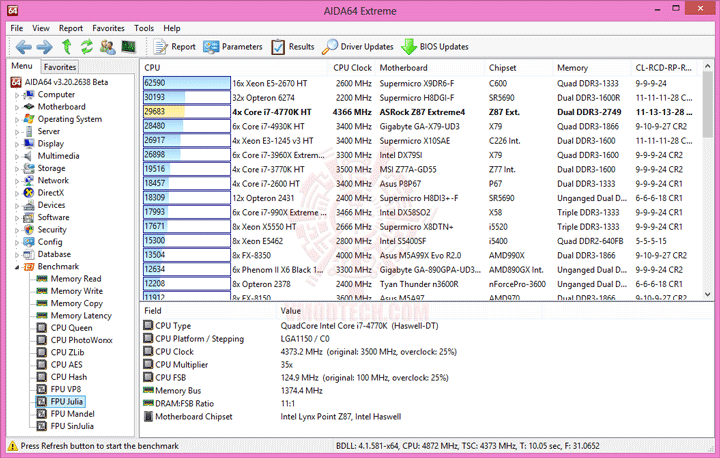
Task: Open benchmark Parameters
Action: (x=233, y=46)
